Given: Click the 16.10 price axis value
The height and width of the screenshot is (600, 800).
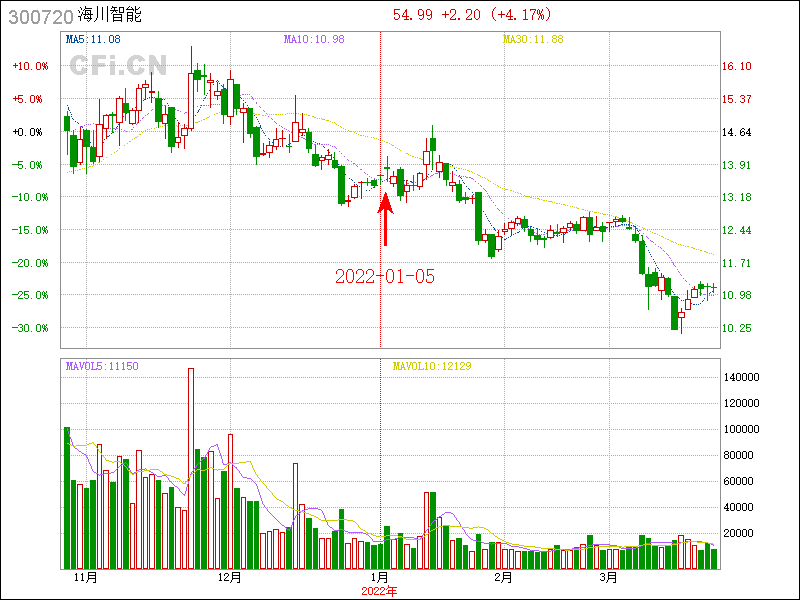Looking at the screenshot, I should pyautogui.click(x=737, y=66).
